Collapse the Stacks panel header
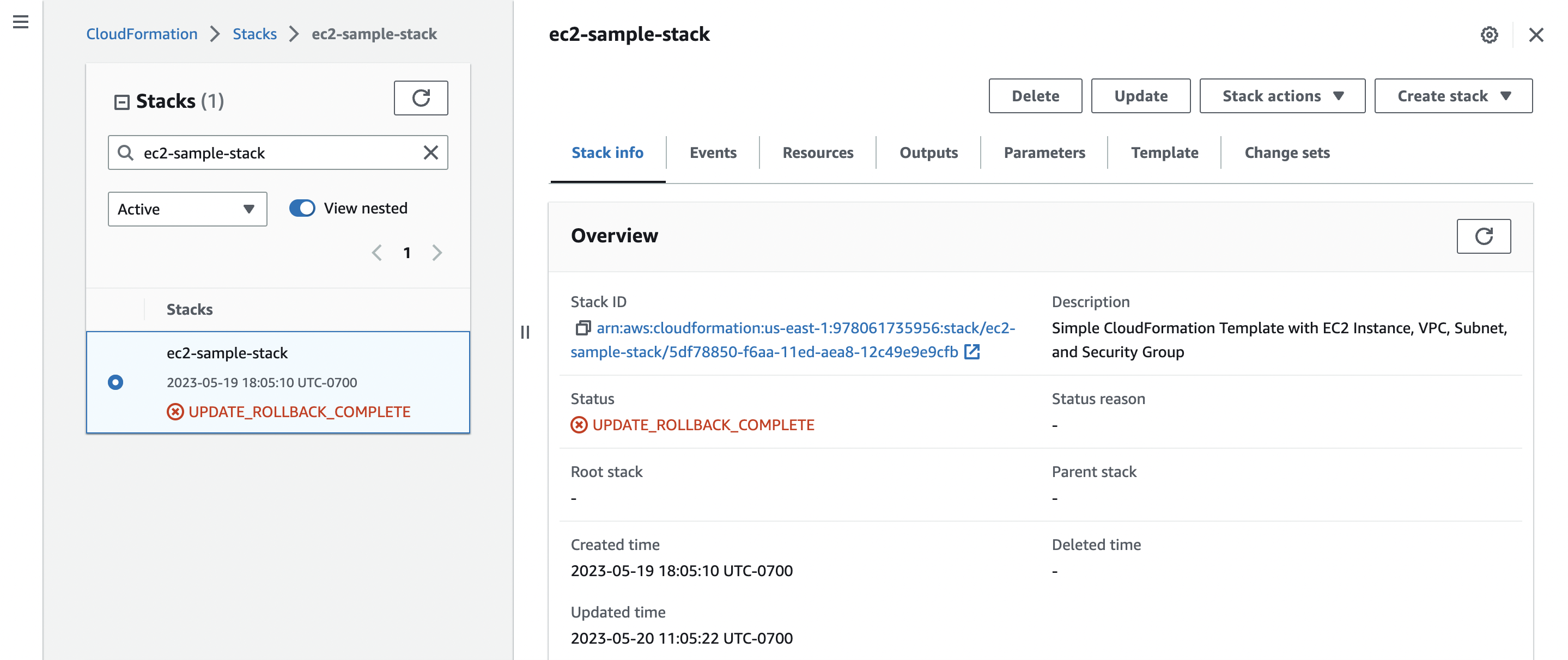 click(121, 102)
